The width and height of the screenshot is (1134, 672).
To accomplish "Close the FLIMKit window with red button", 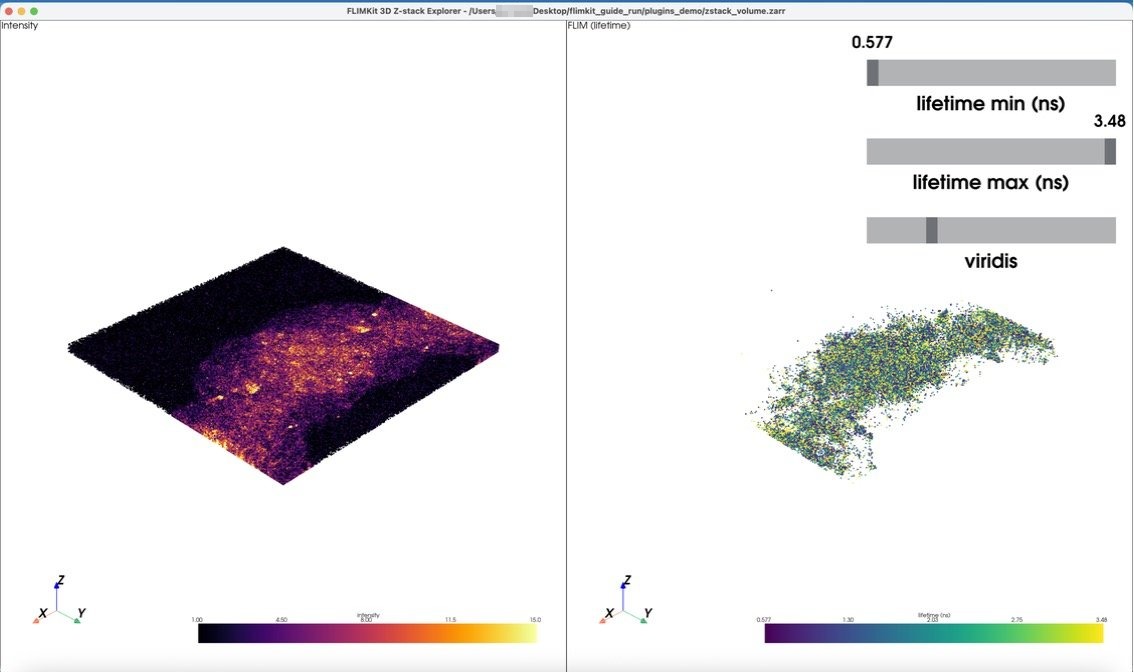I will coord(8,11).
